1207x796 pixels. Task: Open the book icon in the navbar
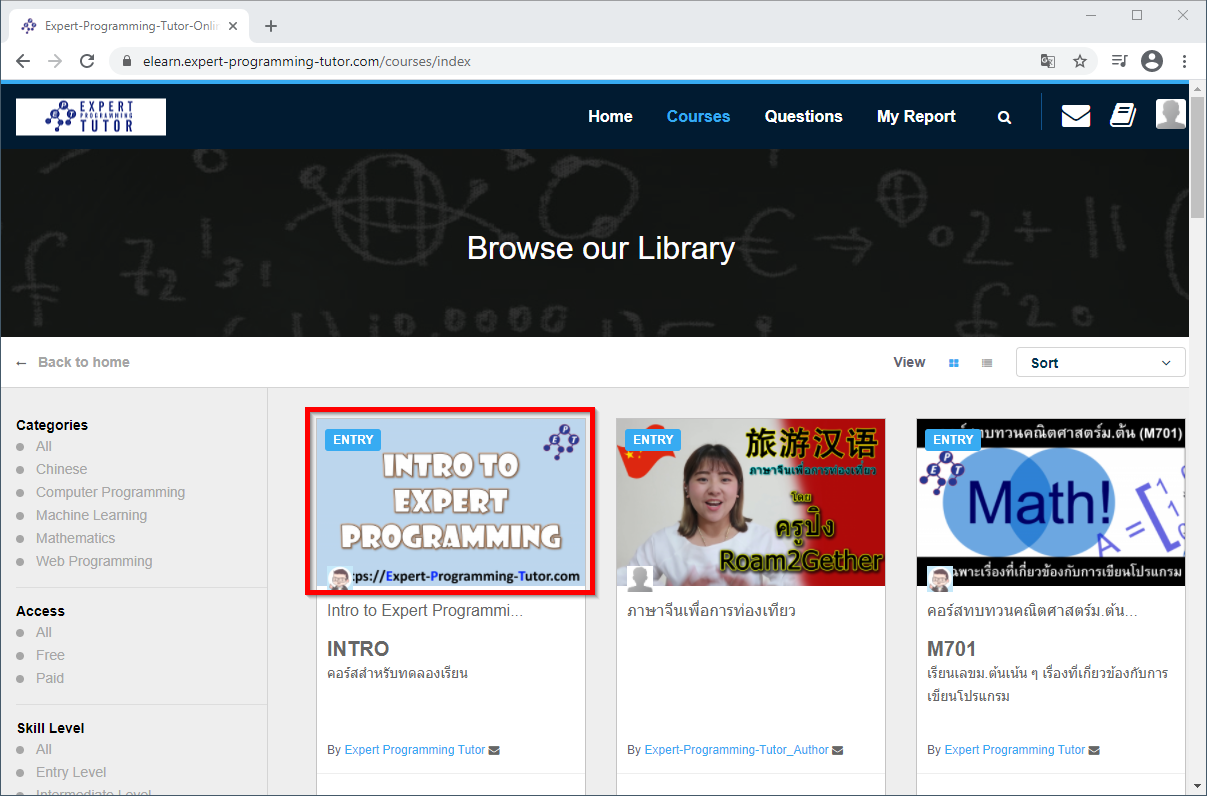[x=1123, y=116]
